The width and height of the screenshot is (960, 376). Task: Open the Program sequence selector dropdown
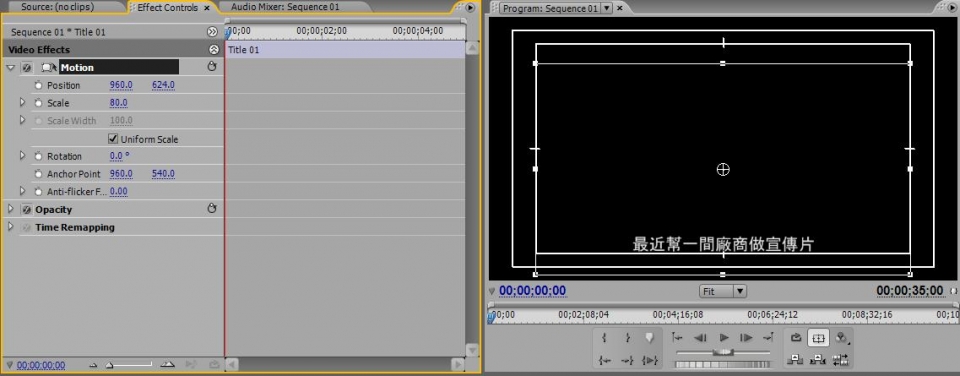point(607,8)
